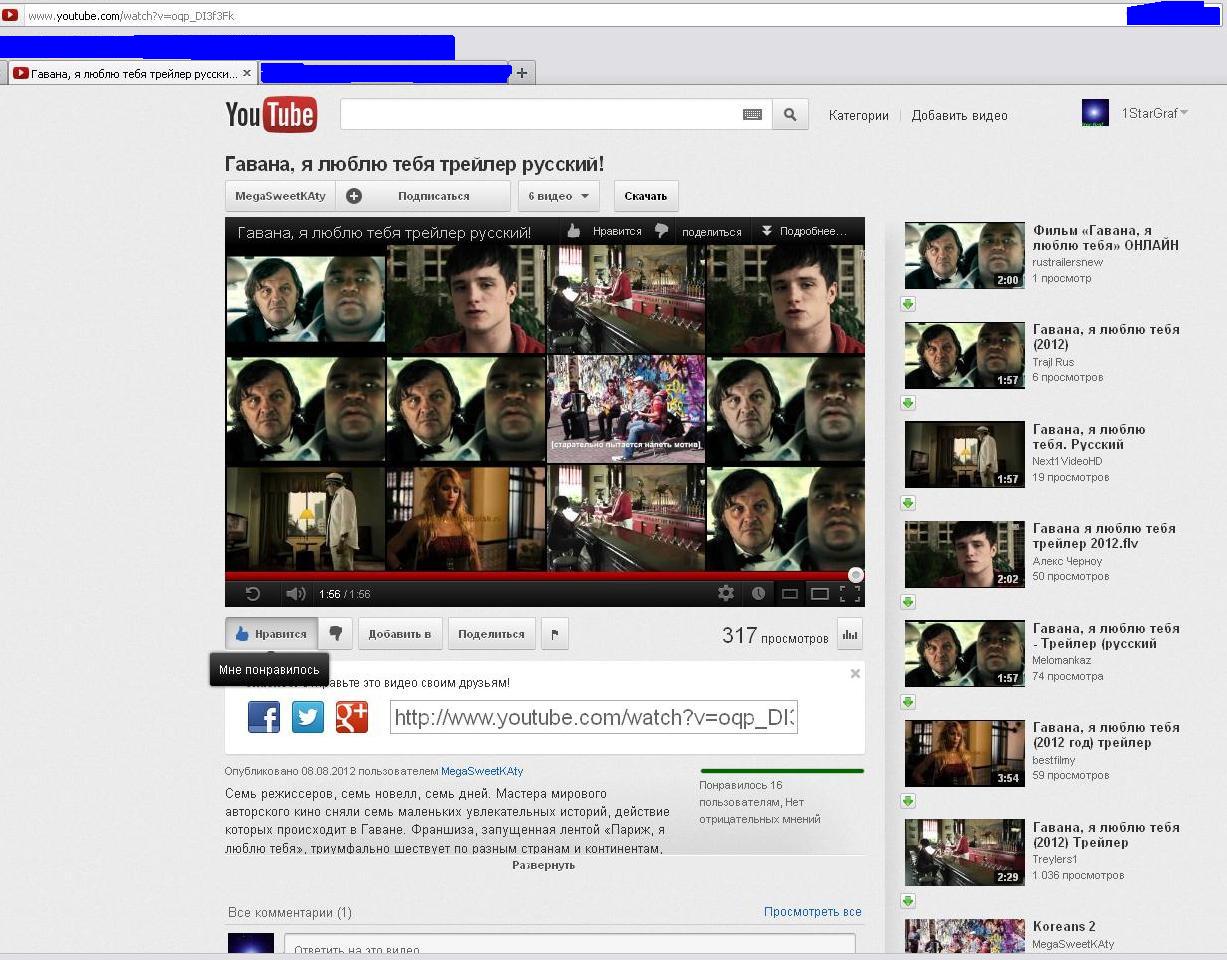The image size is (1227, 960).
Task: Open the on-screen keyboard icon in search box
Action: [x=752, y=115]
